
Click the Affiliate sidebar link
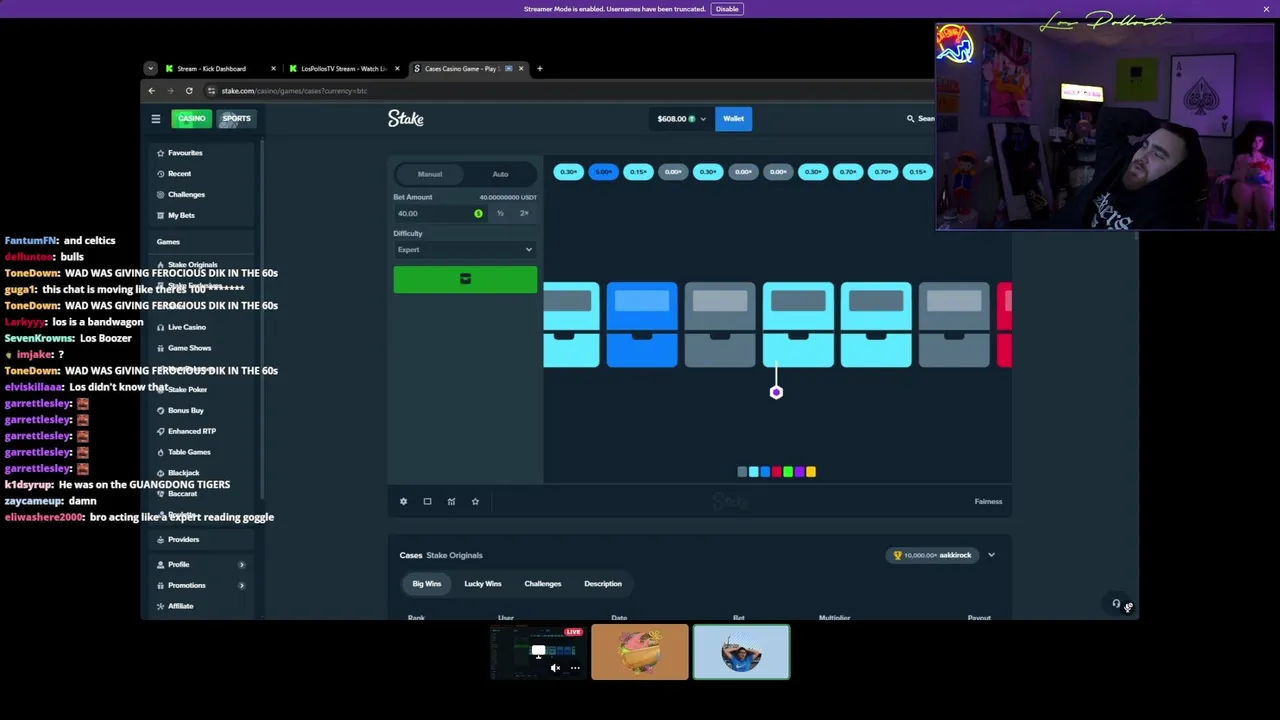[180, 606]
